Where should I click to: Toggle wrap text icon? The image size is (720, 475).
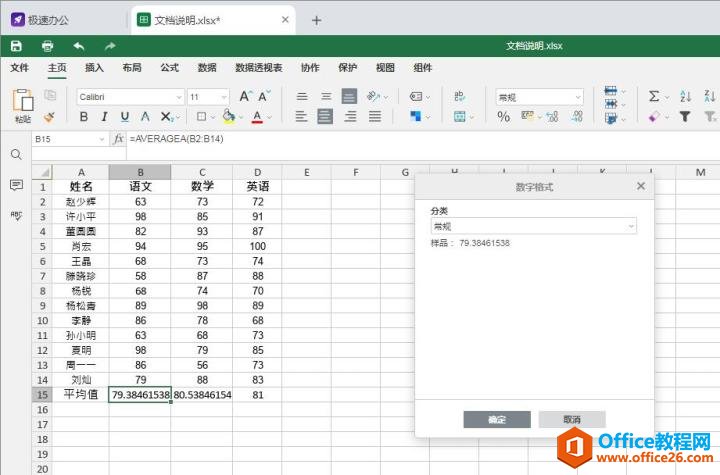pos(459,96)
